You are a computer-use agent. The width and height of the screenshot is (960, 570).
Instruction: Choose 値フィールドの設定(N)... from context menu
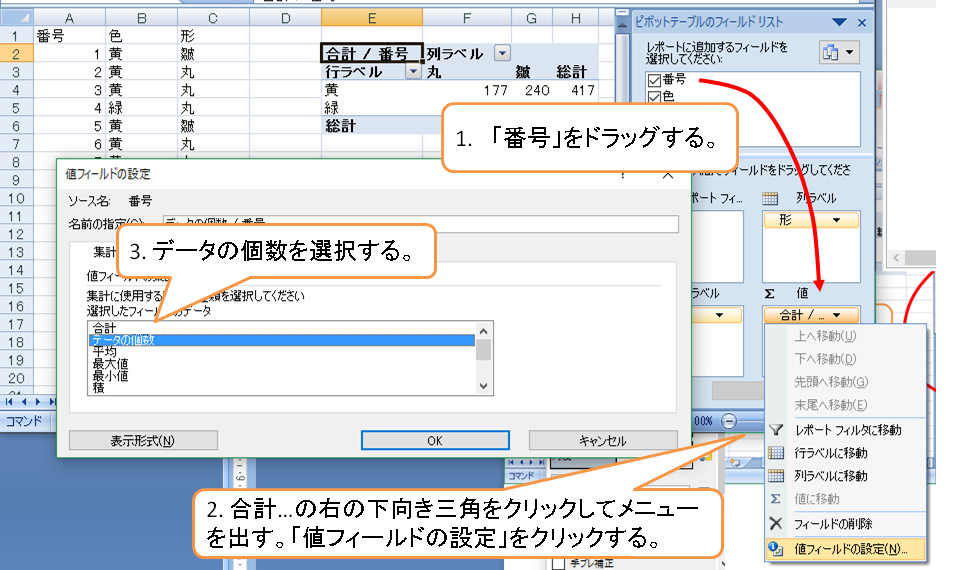850,548
